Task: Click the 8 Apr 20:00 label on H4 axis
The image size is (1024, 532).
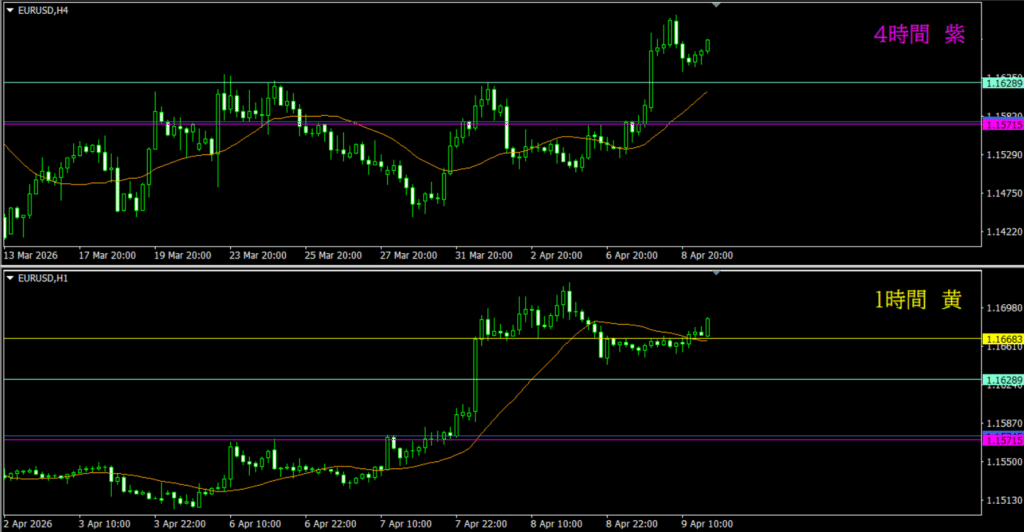Action: pyautogui.click(x=707, y=256)
